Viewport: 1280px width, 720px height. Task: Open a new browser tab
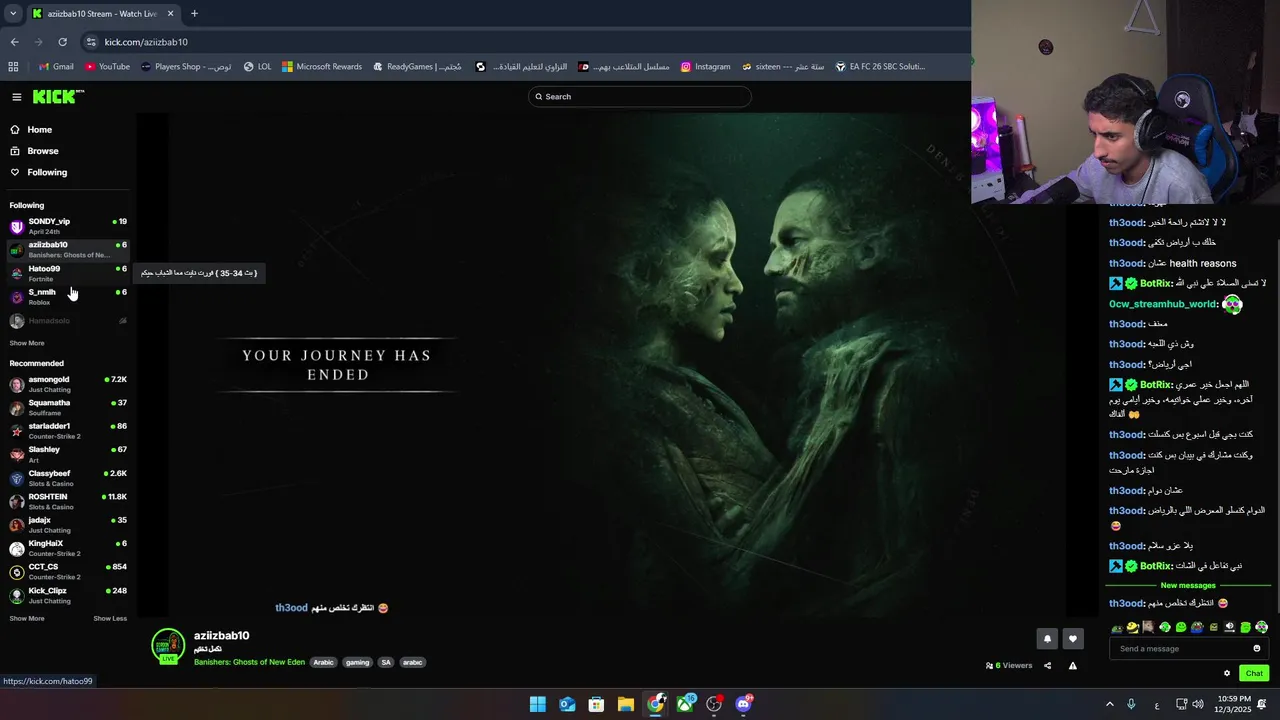point(194,14)
